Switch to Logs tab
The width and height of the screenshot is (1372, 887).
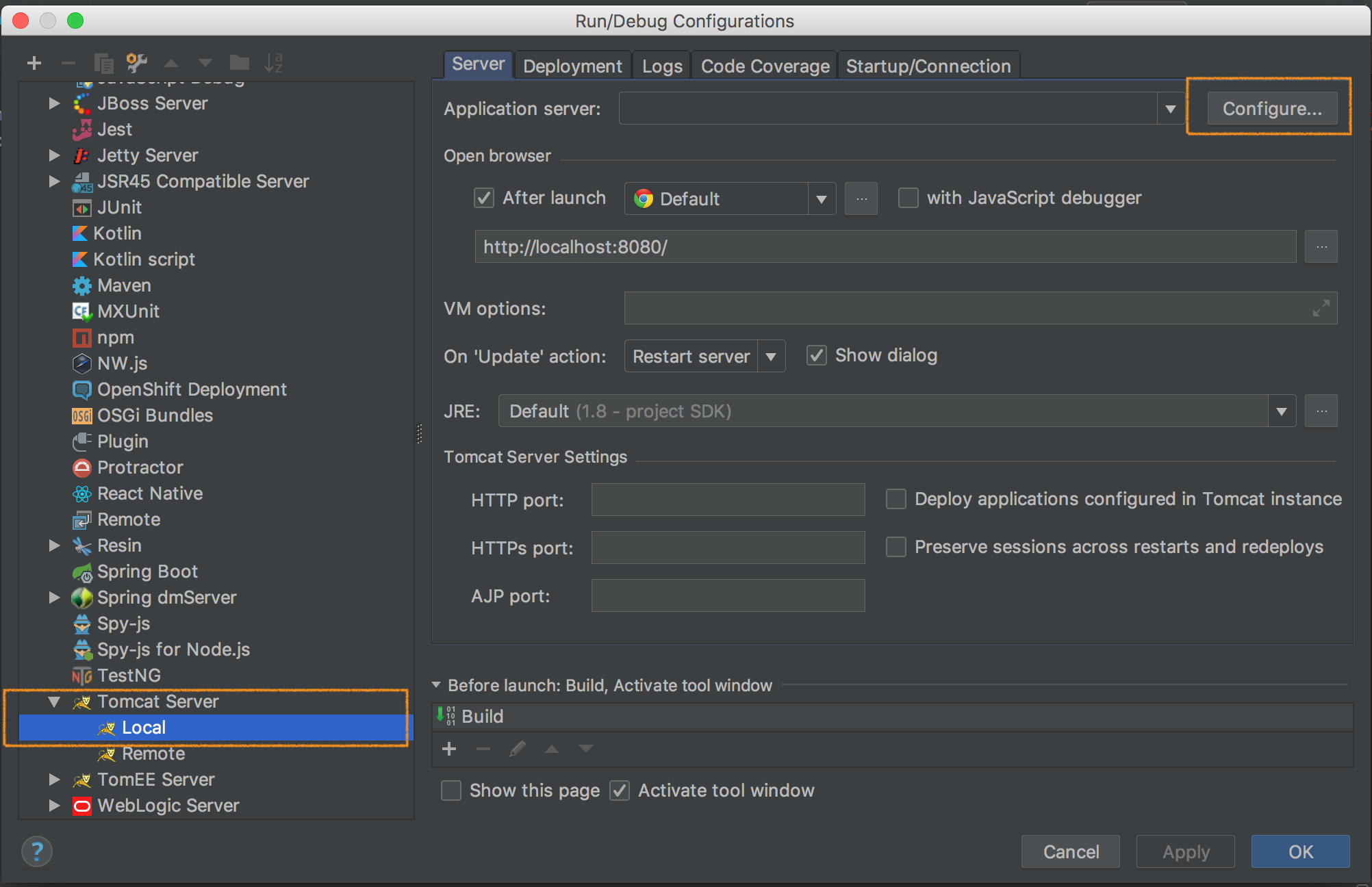tap(662, 66)
